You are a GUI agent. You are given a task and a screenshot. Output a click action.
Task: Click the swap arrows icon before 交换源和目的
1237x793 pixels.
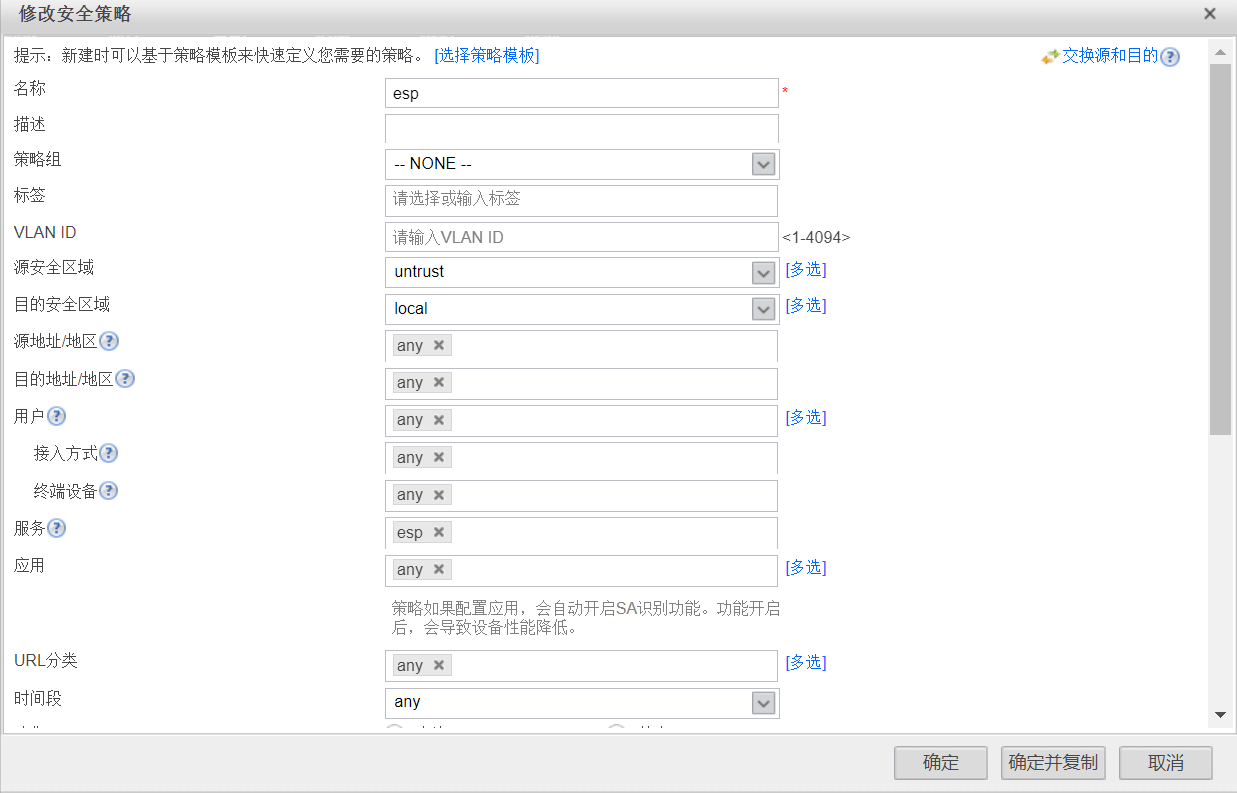click(1050, 57)
